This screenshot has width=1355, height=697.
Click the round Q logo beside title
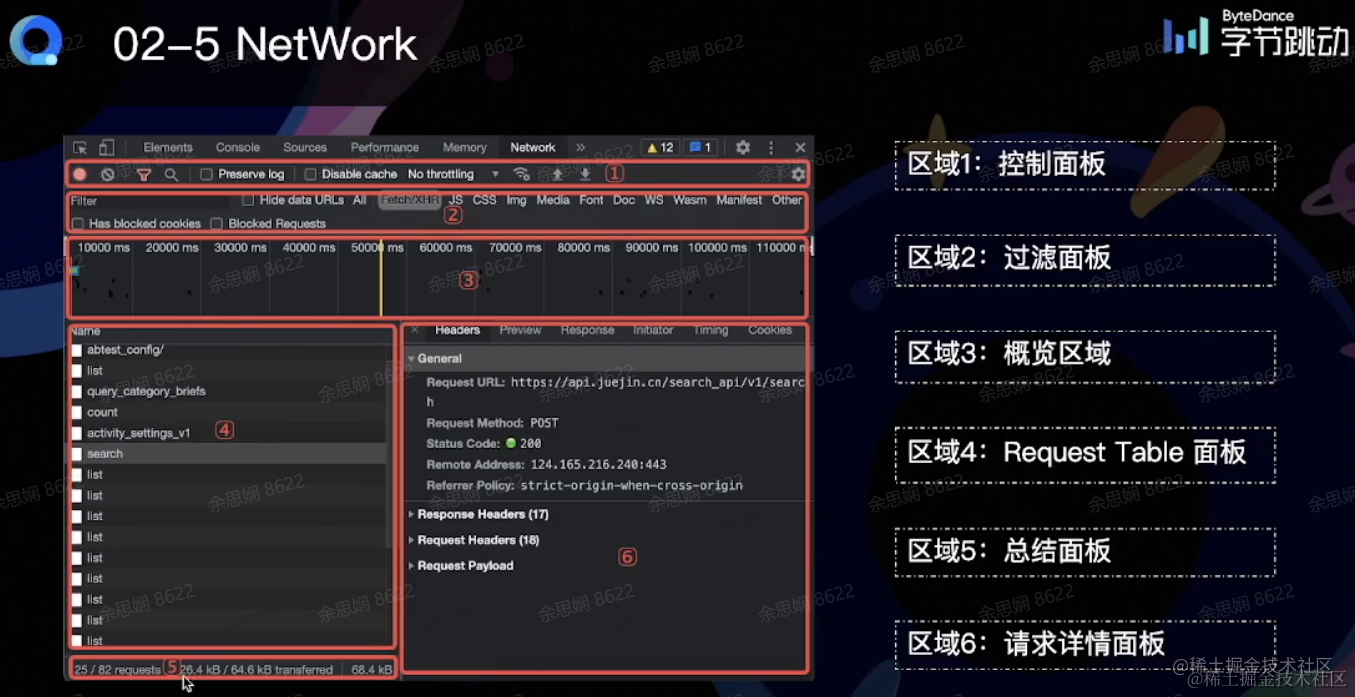click(x=35, y=41)
